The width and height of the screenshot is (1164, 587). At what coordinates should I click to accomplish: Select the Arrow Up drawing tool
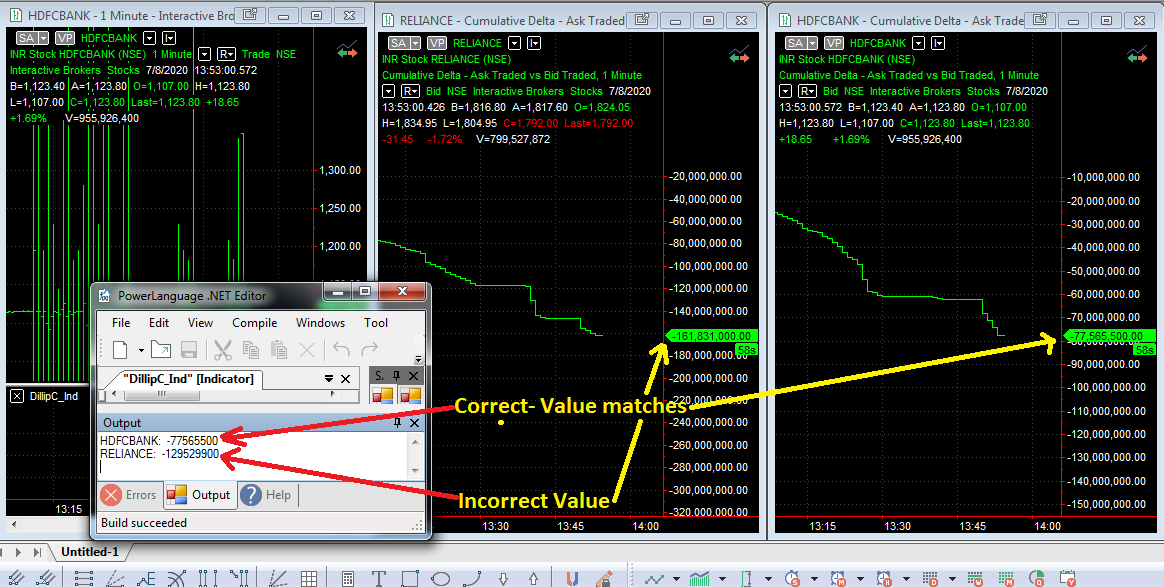pos(533,578)
